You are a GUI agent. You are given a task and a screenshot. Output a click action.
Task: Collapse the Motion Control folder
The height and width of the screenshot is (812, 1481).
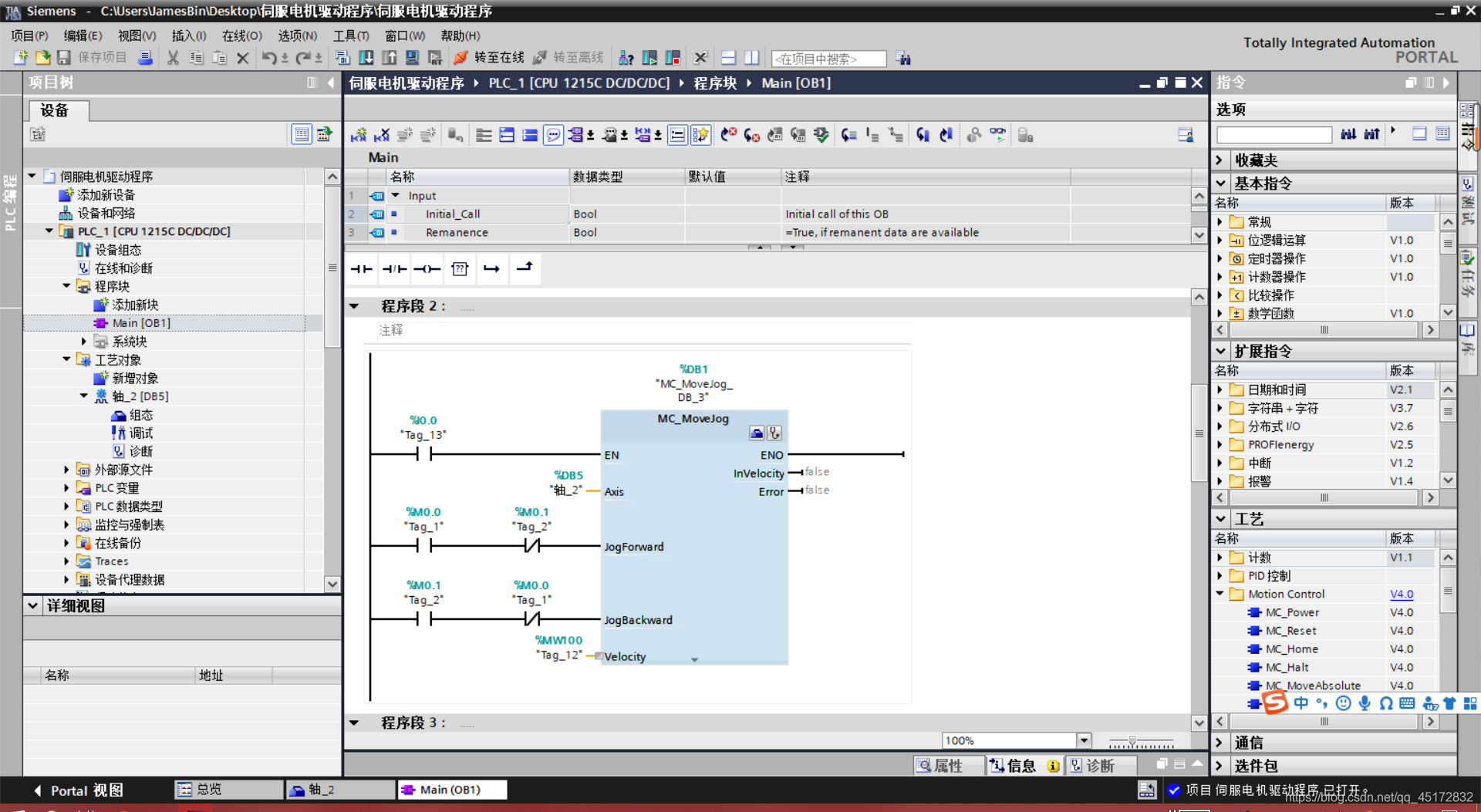(x=1220, y=594)
